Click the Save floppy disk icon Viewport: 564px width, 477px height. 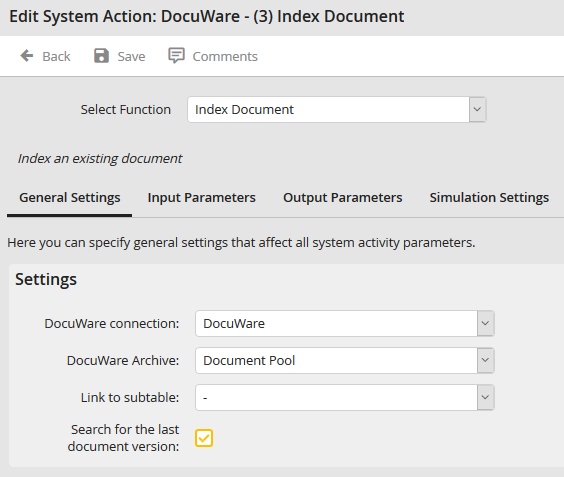101,56
